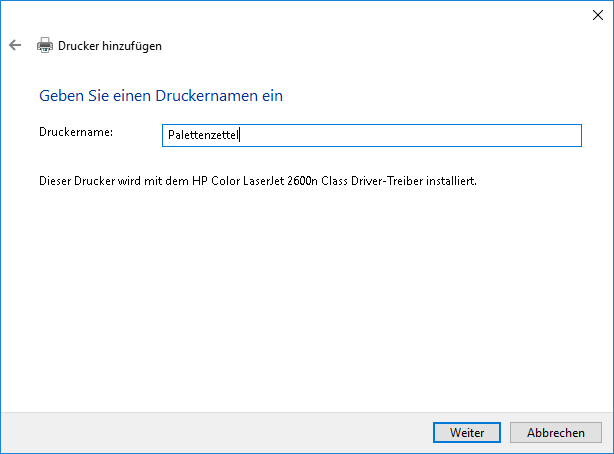Click the word "Palettenzettel" in the name field
This screenshot has height=454, width=614.
[x=203, y=135]
